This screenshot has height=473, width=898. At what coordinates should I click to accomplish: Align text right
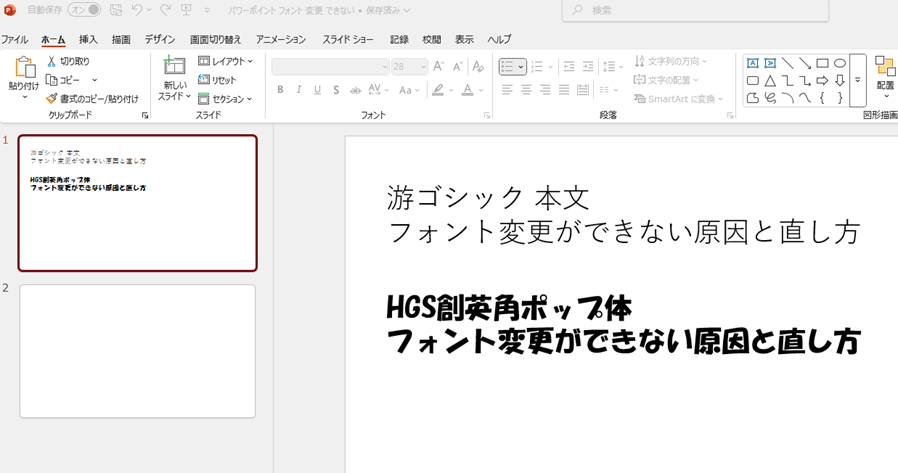point(545,90)
